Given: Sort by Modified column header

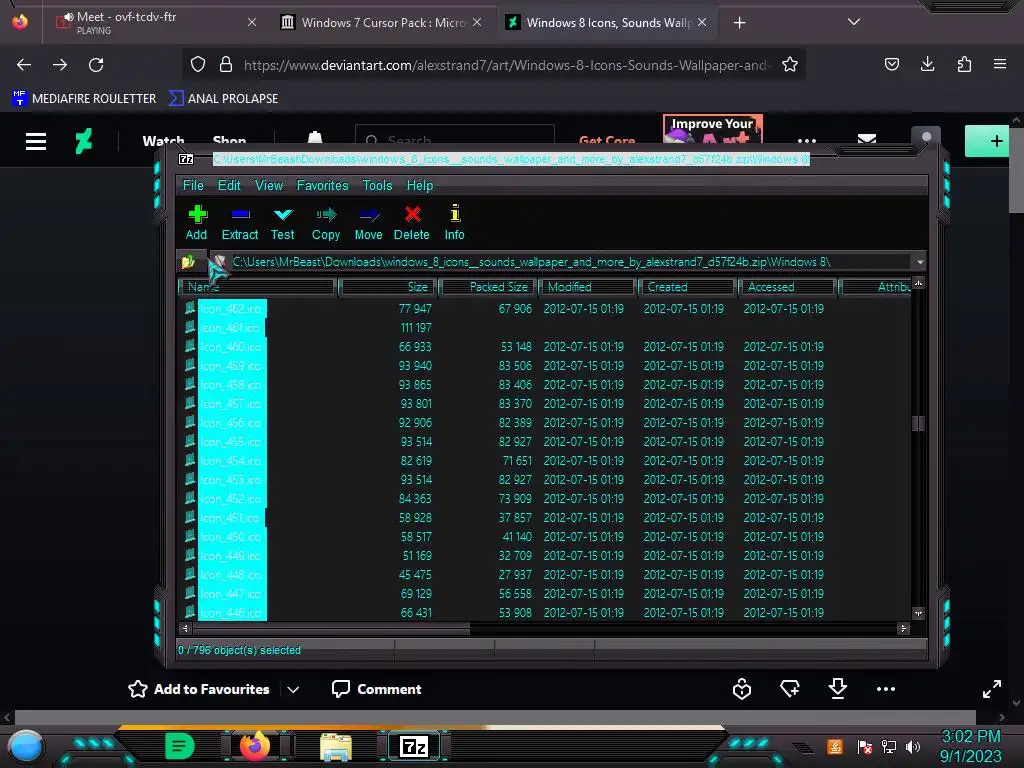Looking at the screenshot, I should point(588,287).
